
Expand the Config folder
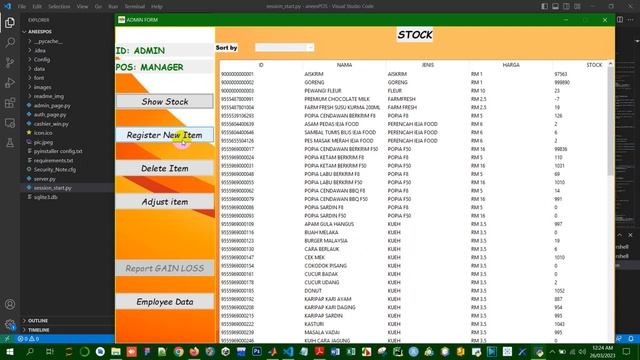(42, 60)
